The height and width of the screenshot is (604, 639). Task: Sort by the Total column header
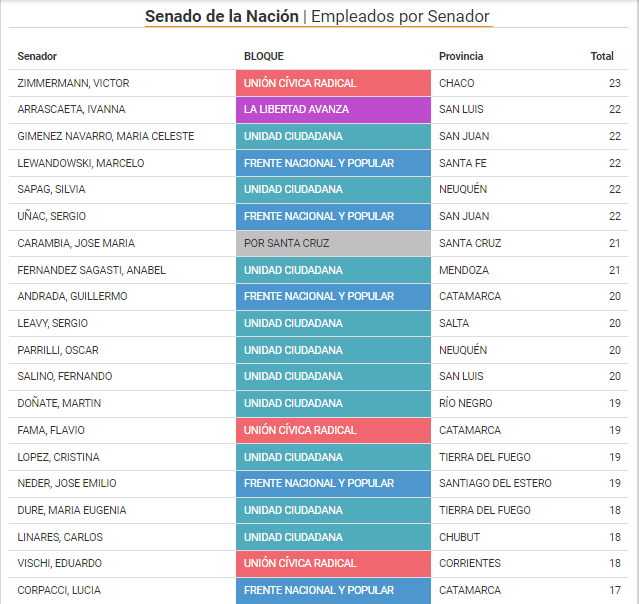pyautogui.click(x=601, y=56)
